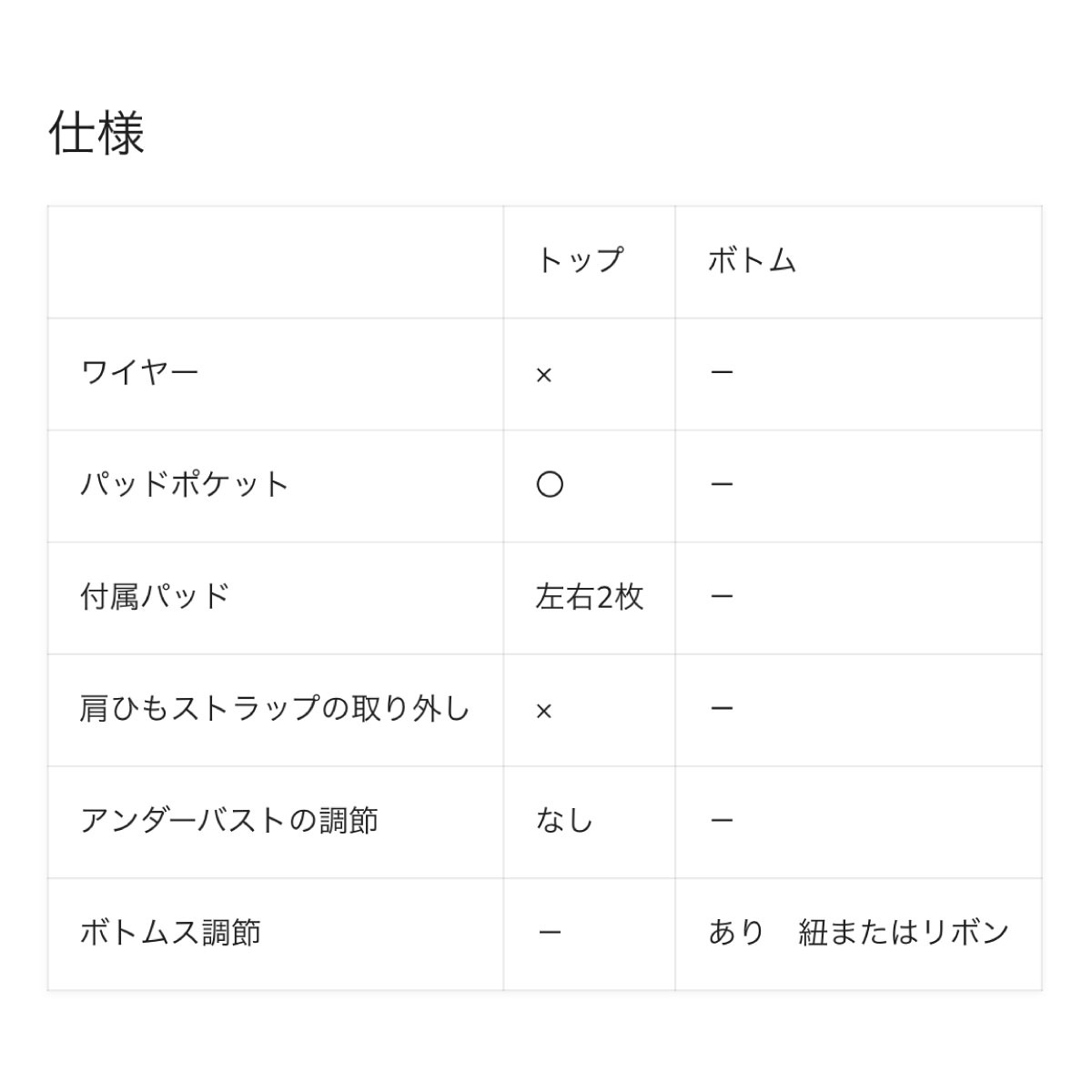This screenshot has width=1092, height=1092.
Task: Click the dash in ワイヤー ボトム cell
Action: point(722,373)
